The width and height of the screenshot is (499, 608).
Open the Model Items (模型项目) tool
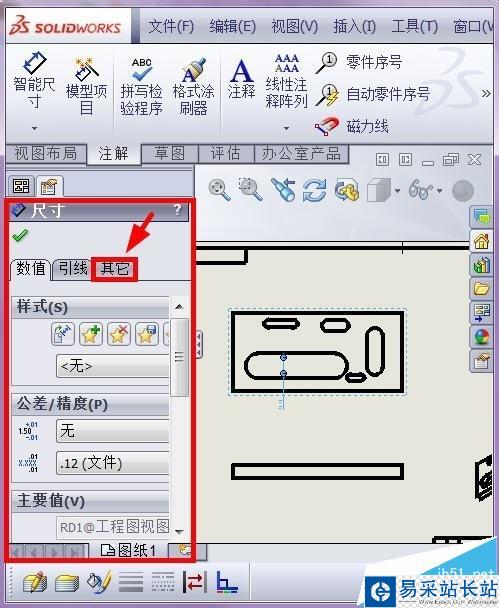[86, 86]
